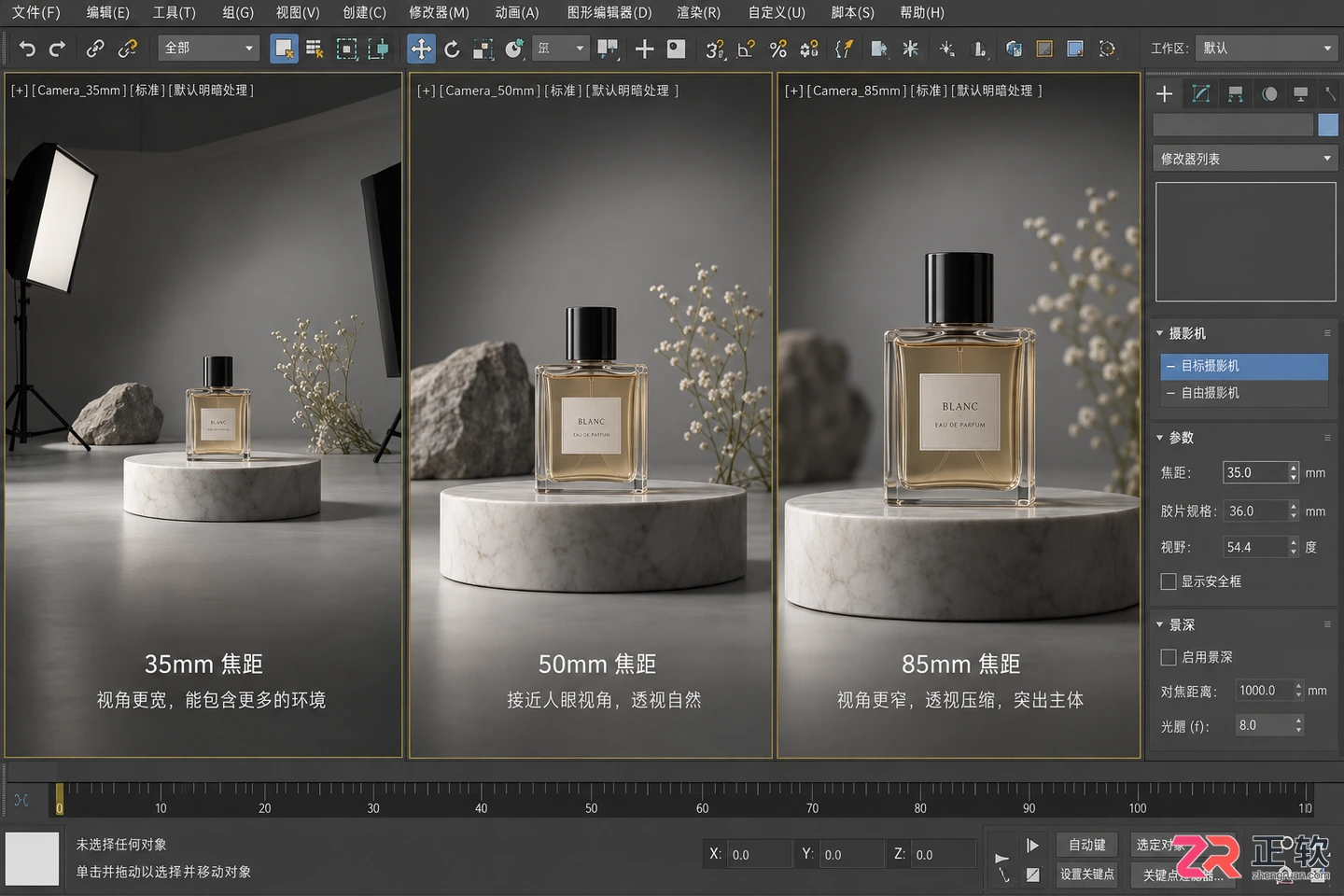Click the 设置关键点 button
The width and height of the screenshot is (1344, 896).
[1087, 875]
